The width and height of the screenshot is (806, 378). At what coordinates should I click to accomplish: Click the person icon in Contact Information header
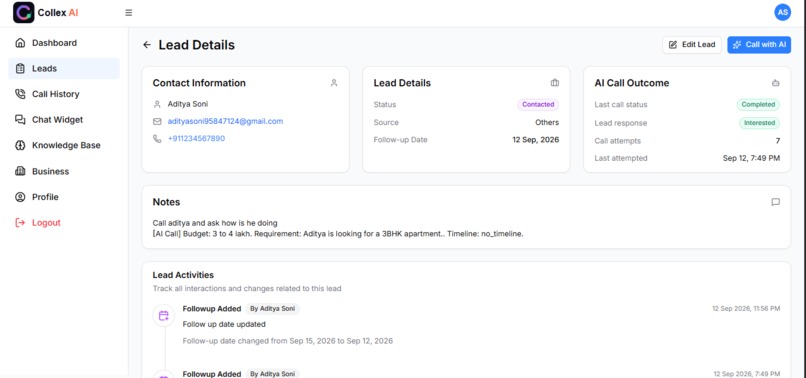[x=334, y=83]
